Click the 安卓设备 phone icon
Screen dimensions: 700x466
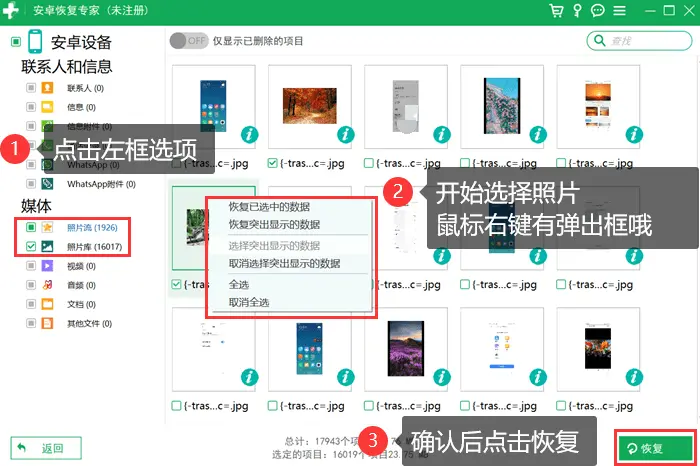coord(35,42)
